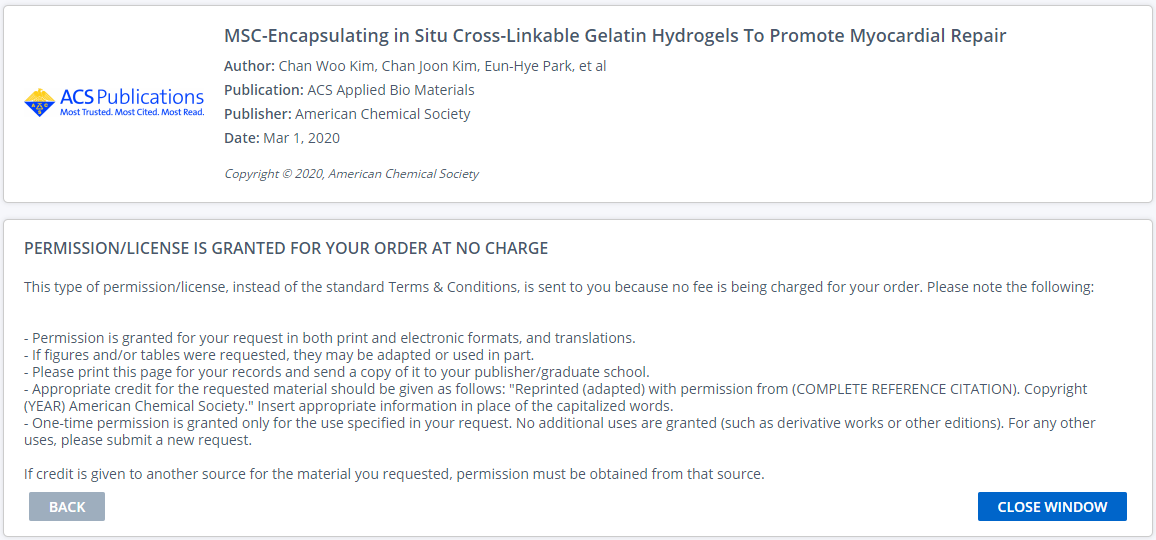The height and width of the screenshot is (540, 1156).
Task: Click the PERMISSION/LICENSE IS GRANTED heading
Action: tap(286, 248)
